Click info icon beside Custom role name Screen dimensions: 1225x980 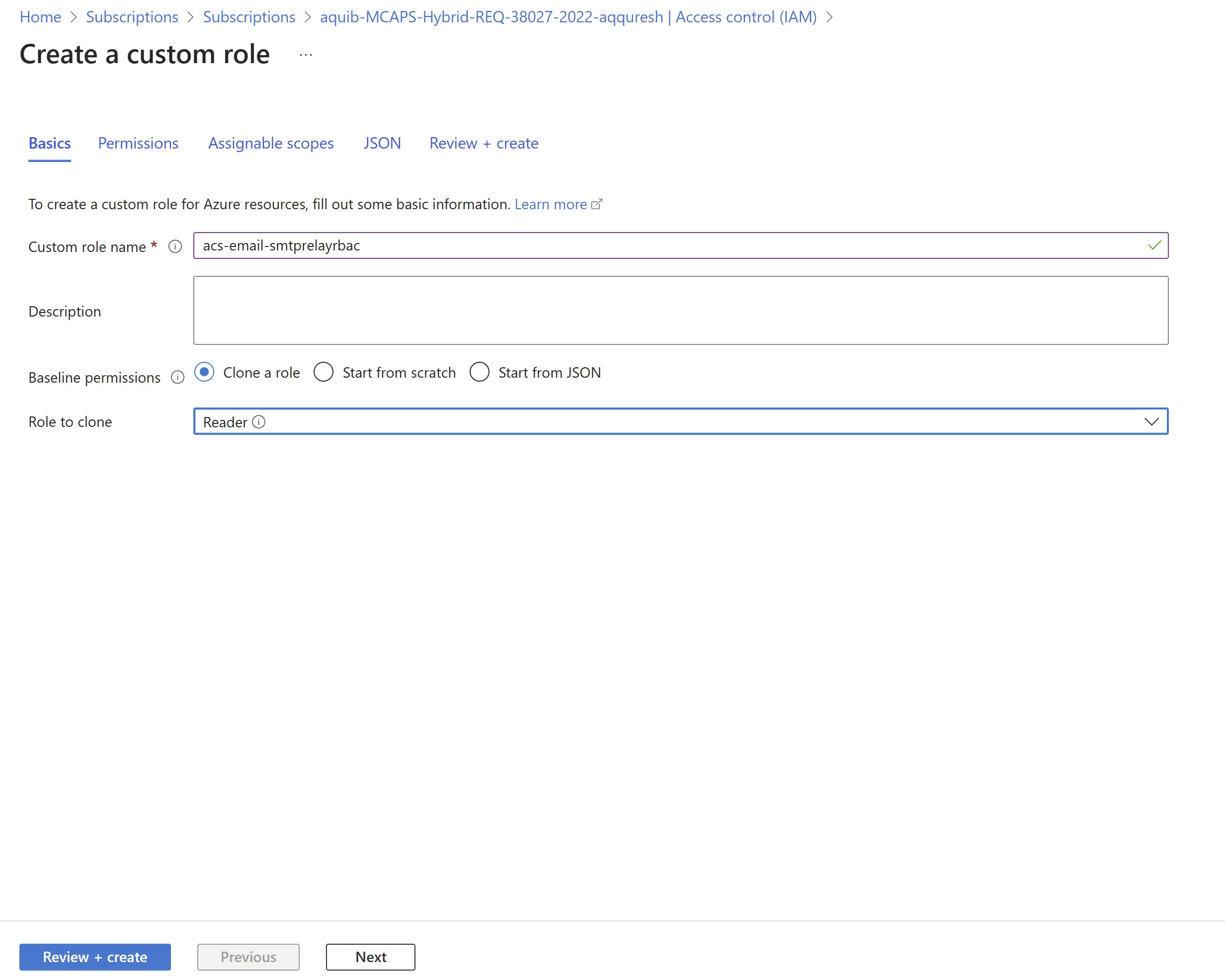pyautogui.click(x=175, y=246)
